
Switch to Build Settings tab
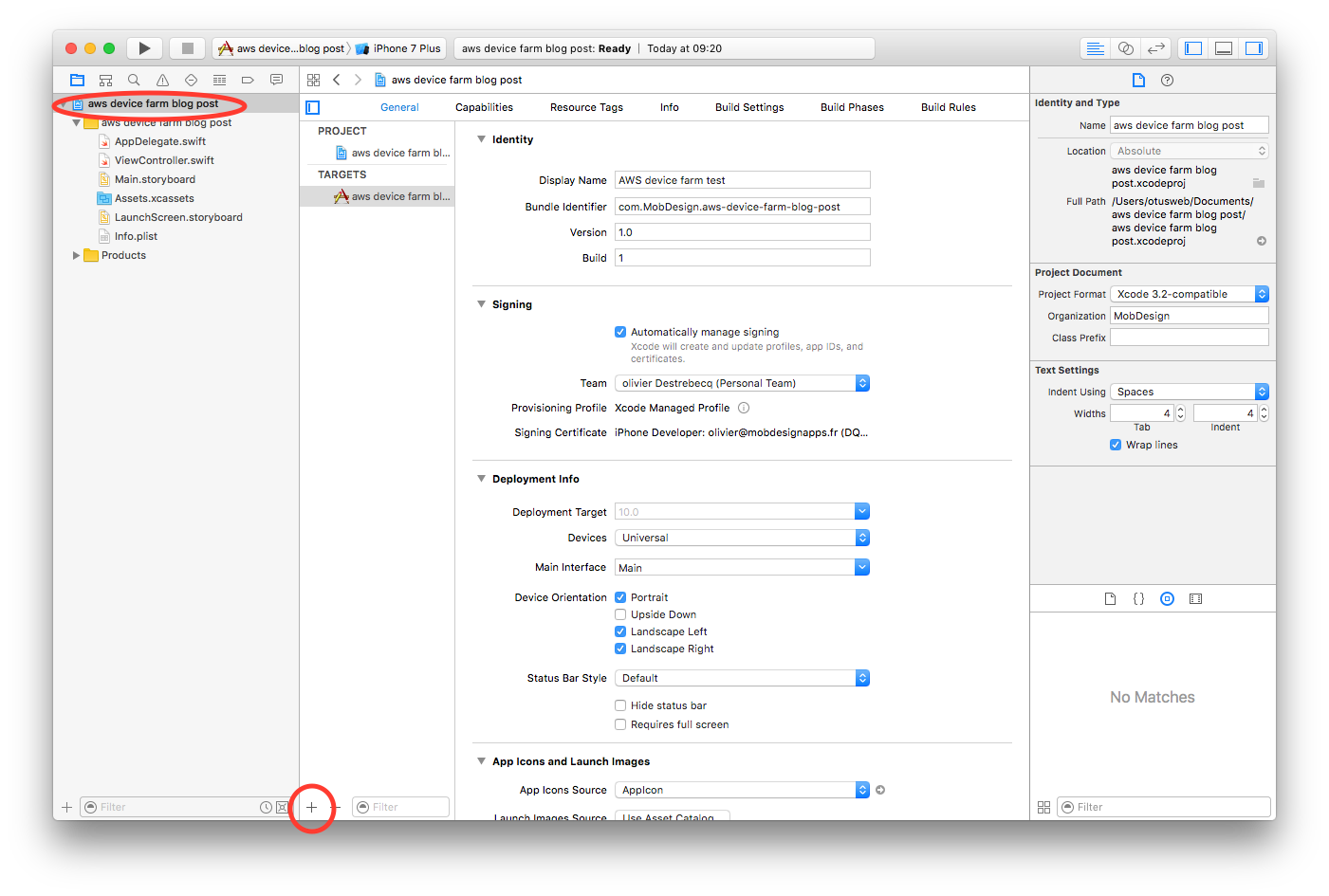click(x=749, y=107)
